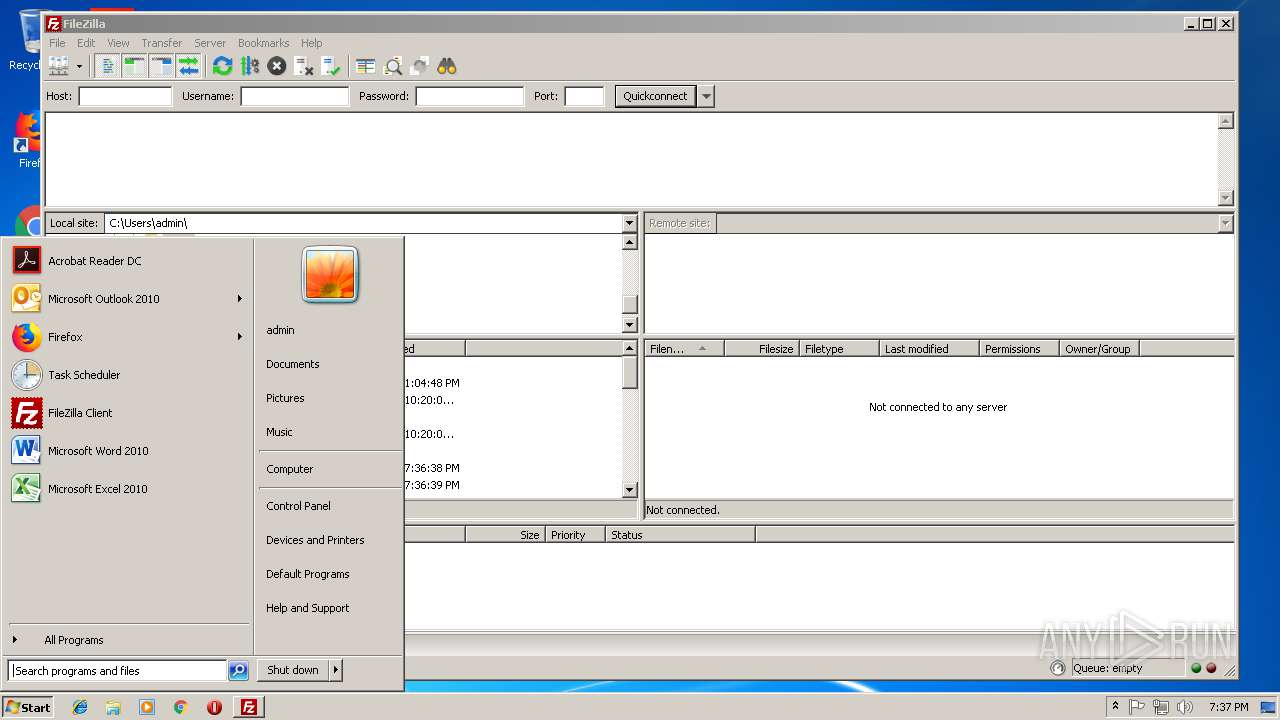
Task: Open Microsoft Excel 2010 from Start menu
Action: [x=128, y=489]
